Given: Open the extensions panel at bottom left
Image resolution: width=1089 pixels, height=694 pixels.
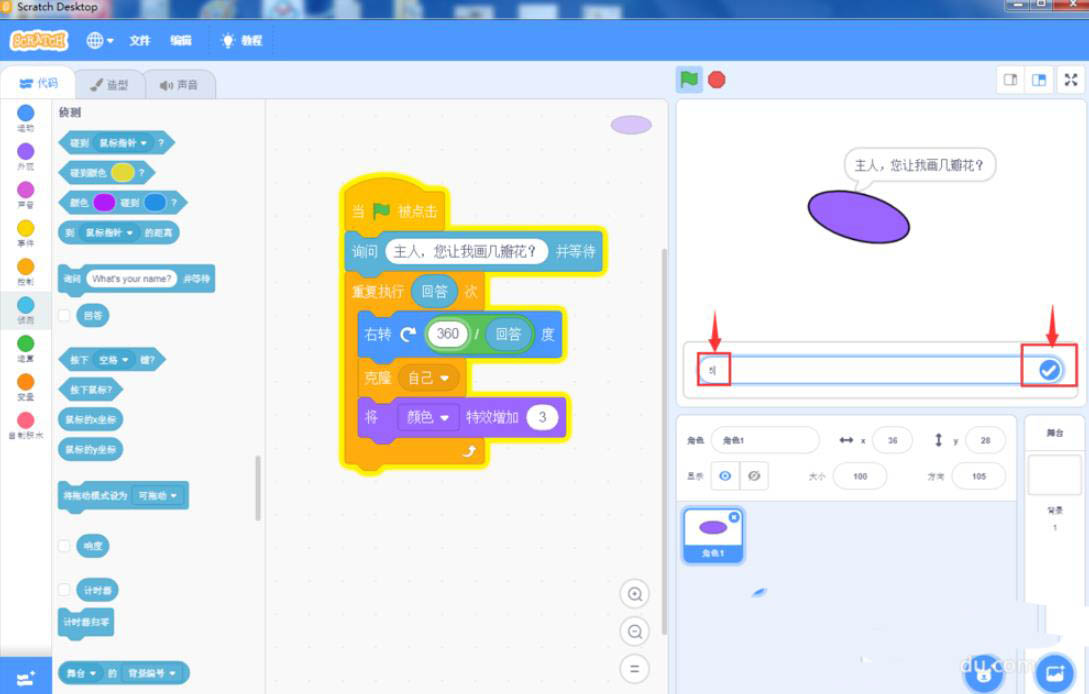Looking at the screenshot, I should pos(25,678).
